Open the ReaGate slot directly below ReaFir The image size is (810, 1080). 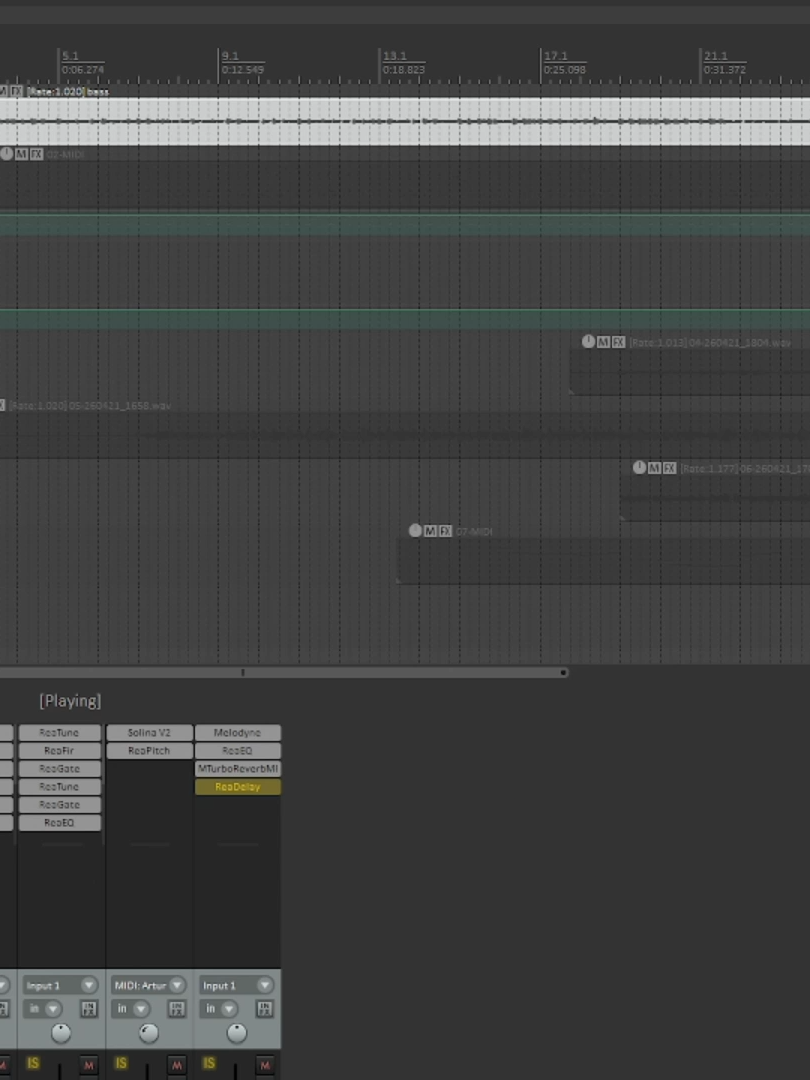[x=60, y=769]
